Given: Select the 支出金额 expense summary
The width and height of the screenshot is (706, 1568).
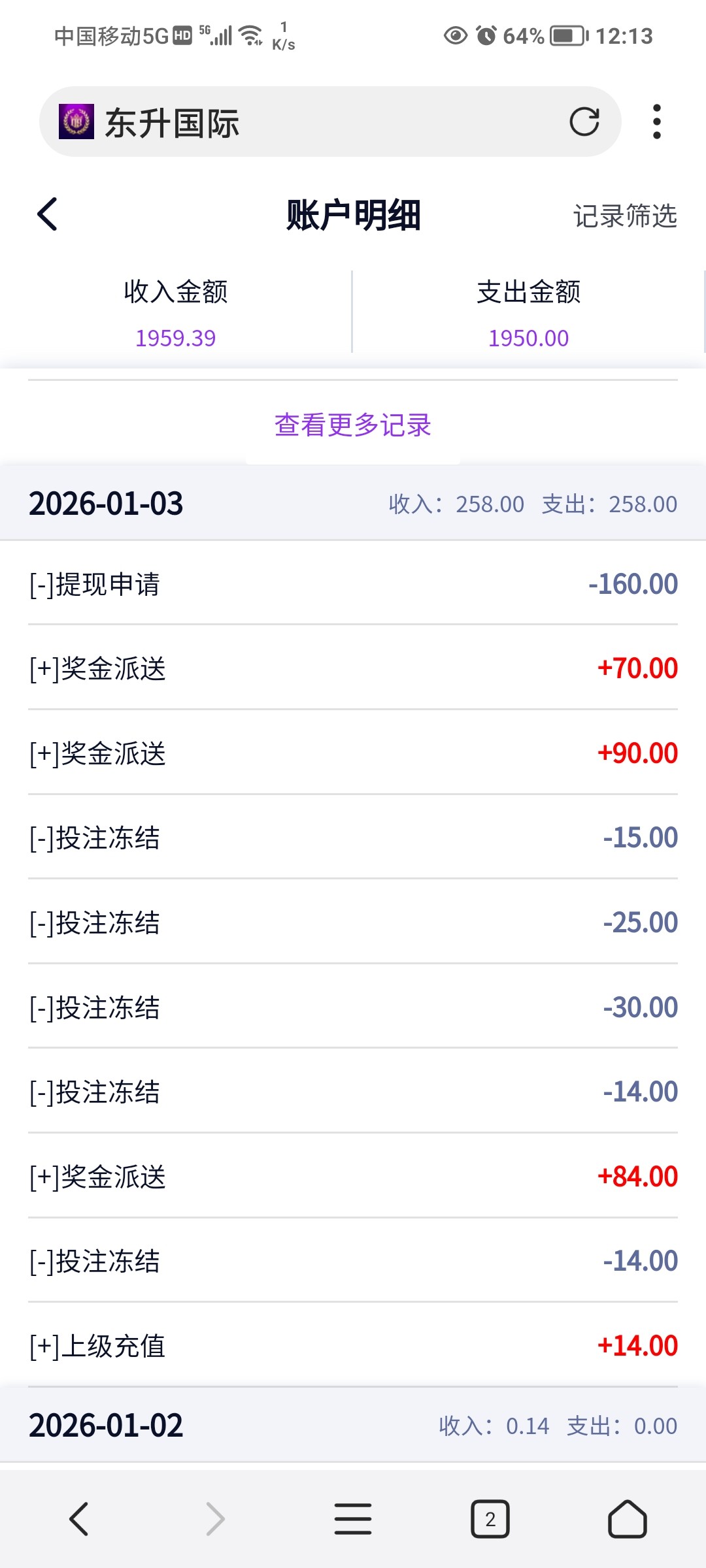Looking at the screenshot, I should [x=528, y=312].
